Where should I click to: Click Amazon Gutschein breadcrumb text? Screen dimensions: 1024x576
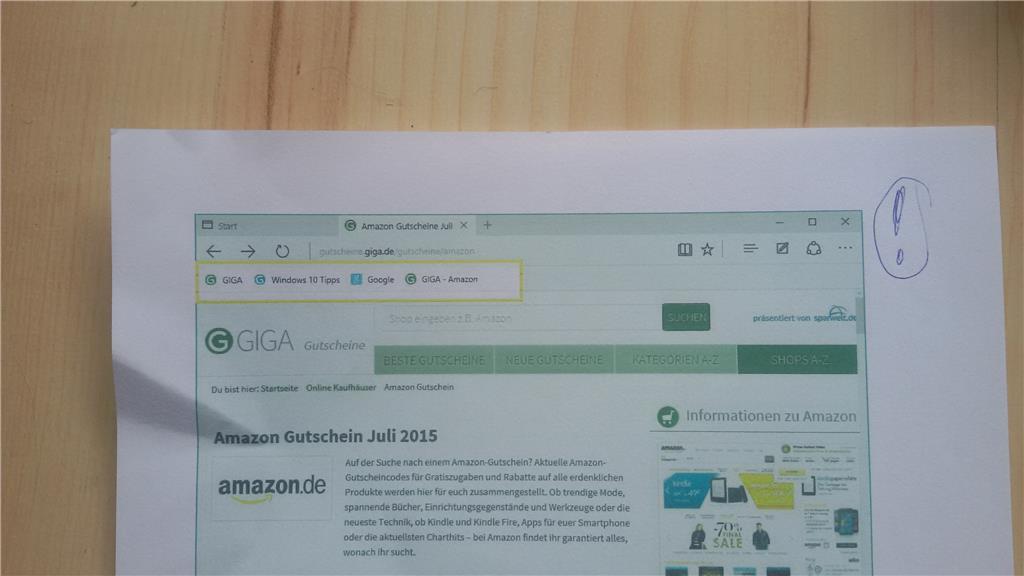(x=419, y=387)
